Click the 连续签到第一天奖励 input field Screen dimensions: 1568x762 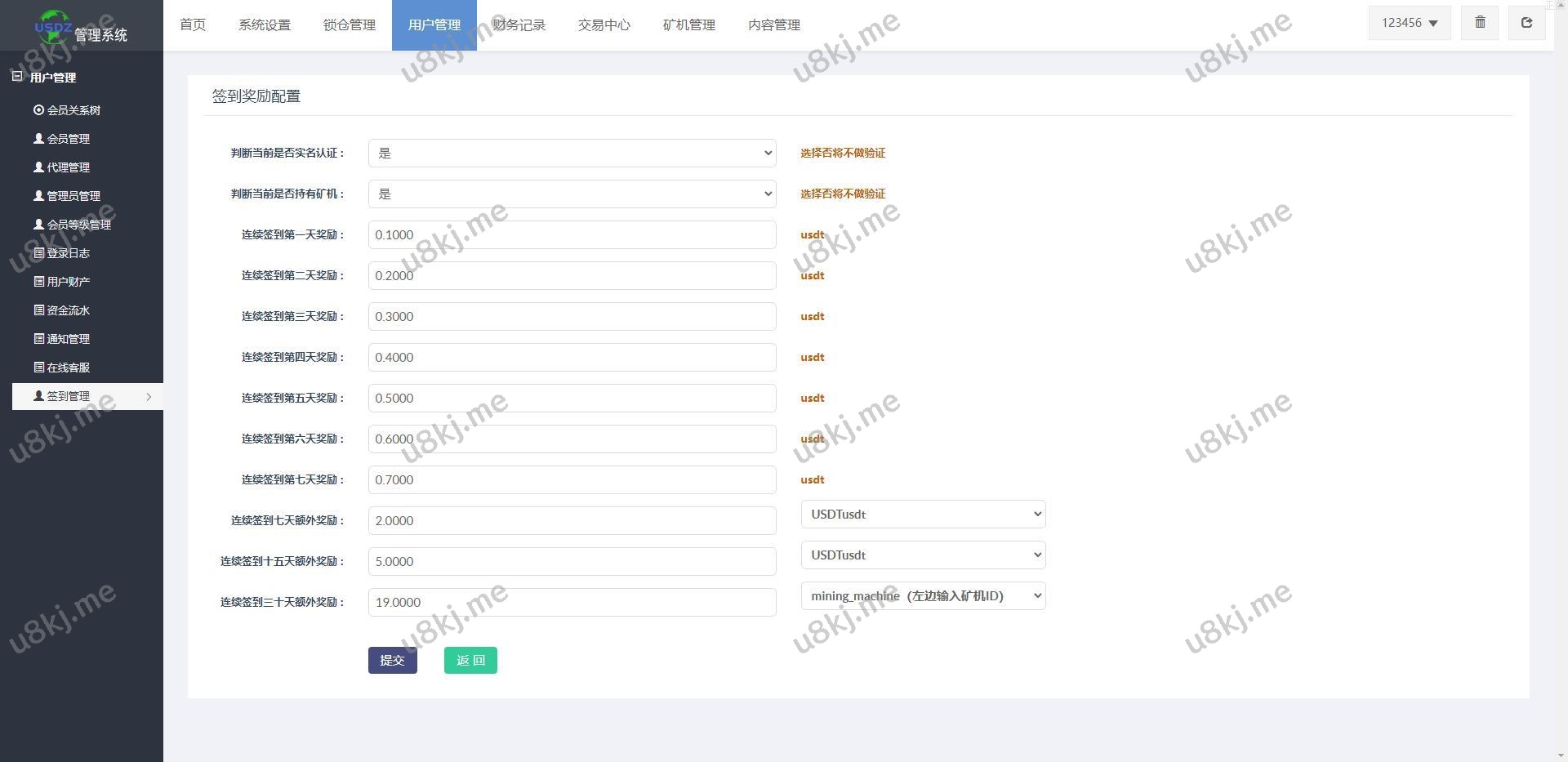[572, 234]
